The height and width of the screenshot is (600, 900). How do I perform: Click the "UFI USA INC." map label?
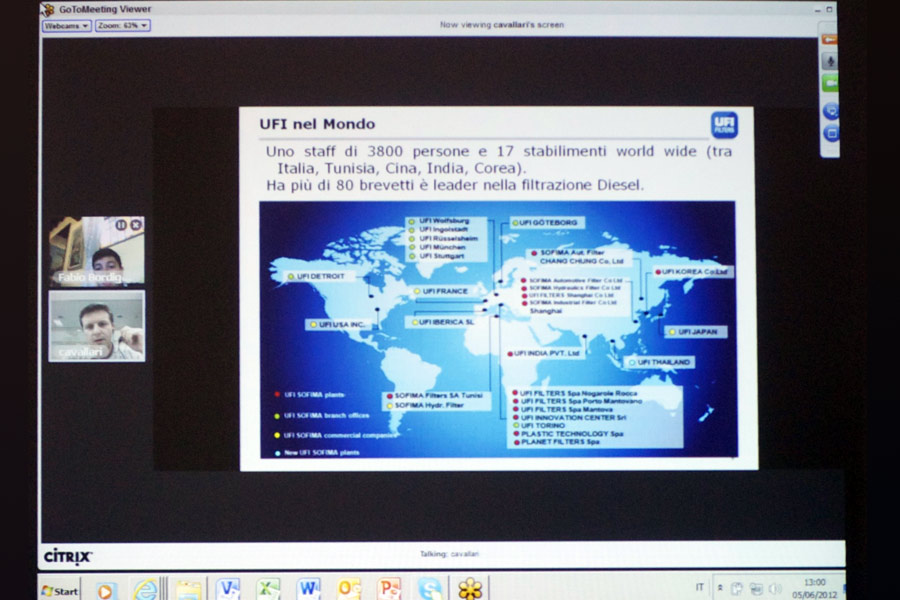[341, 324]
